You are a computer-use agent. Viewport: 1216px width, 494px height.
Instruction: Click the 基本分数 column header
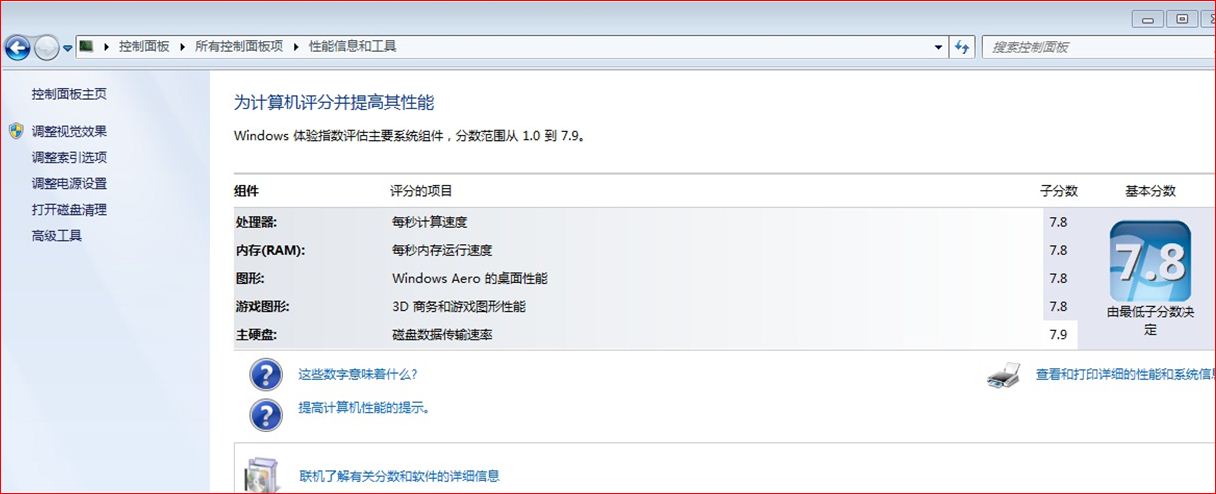(1150, 191)
